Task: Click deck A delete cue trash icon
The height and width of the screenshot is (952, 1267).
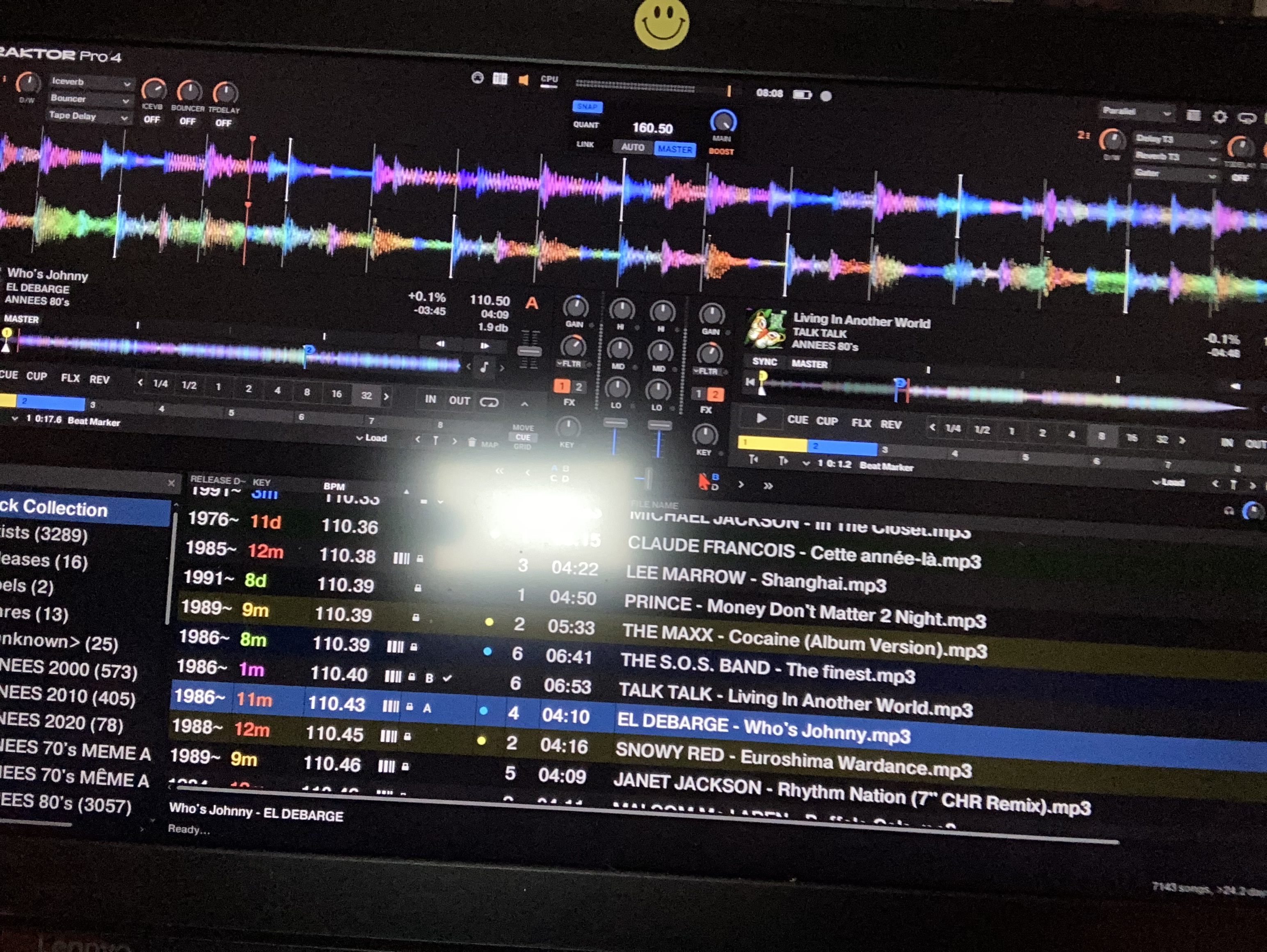Action: click(x=471, y=442)
